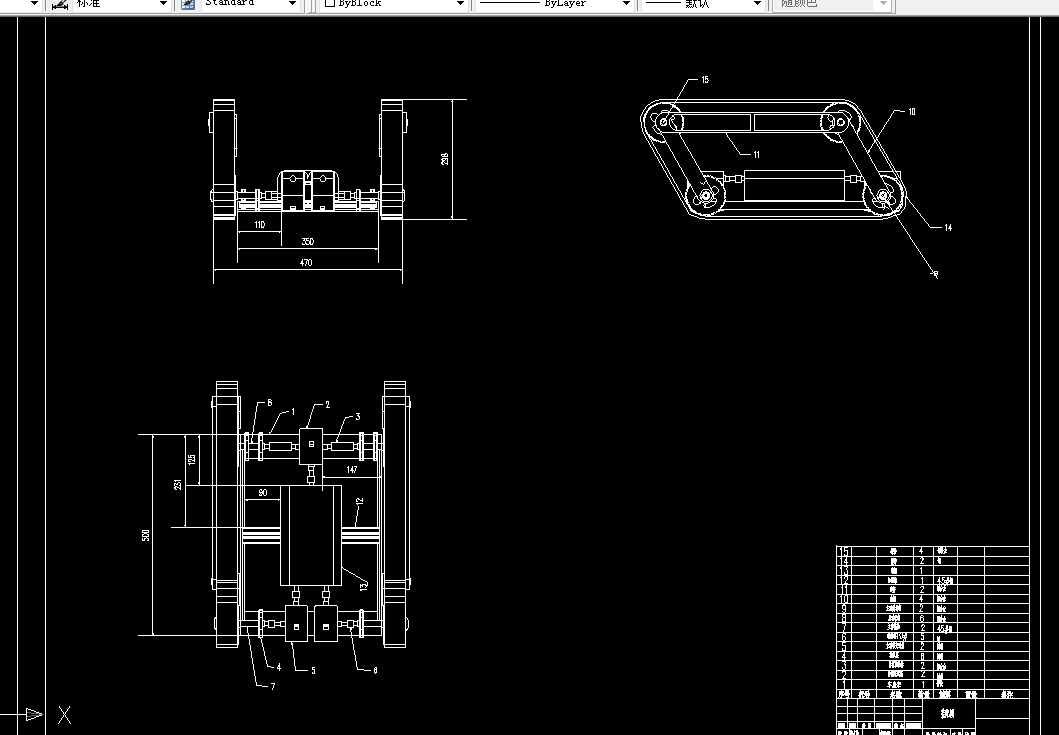This screenshot has height=735, width=1059.
Task: Pick callout label 11 in side view
Action: (756, 154)
